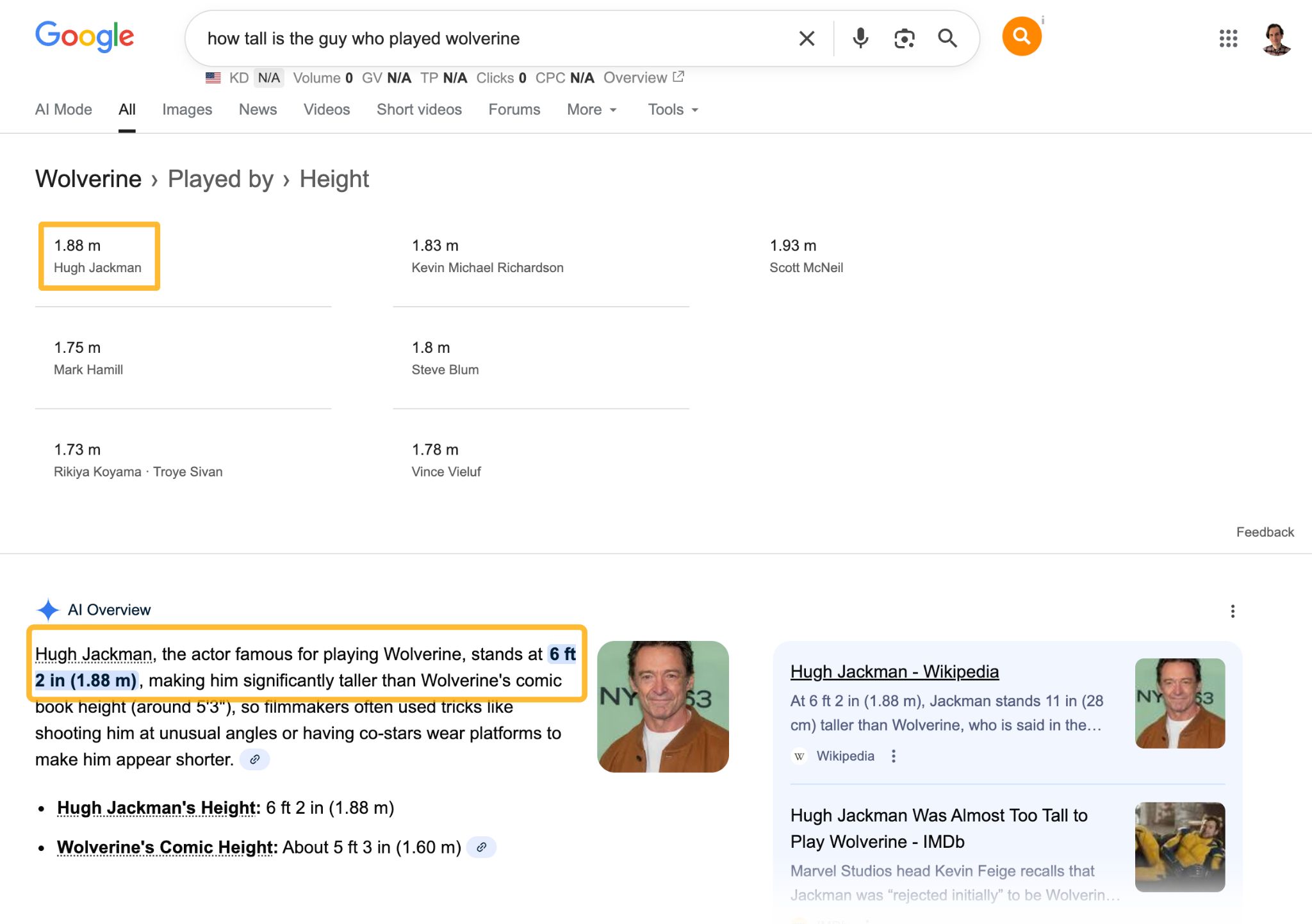
Task: Click inside the search input field
Action: 448,38
